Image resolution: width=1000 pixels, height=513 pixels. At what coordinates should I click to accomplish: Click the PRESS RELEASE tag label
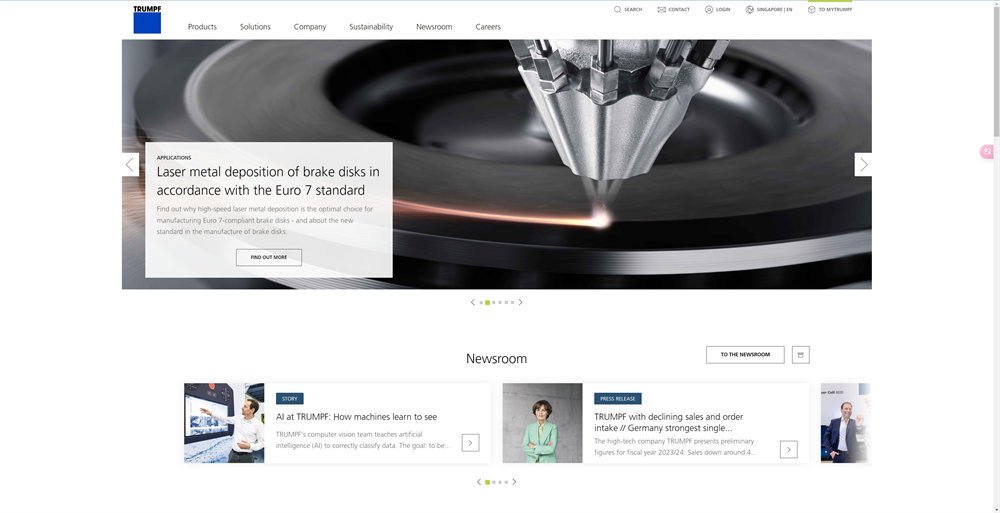(x=617, y=399)
